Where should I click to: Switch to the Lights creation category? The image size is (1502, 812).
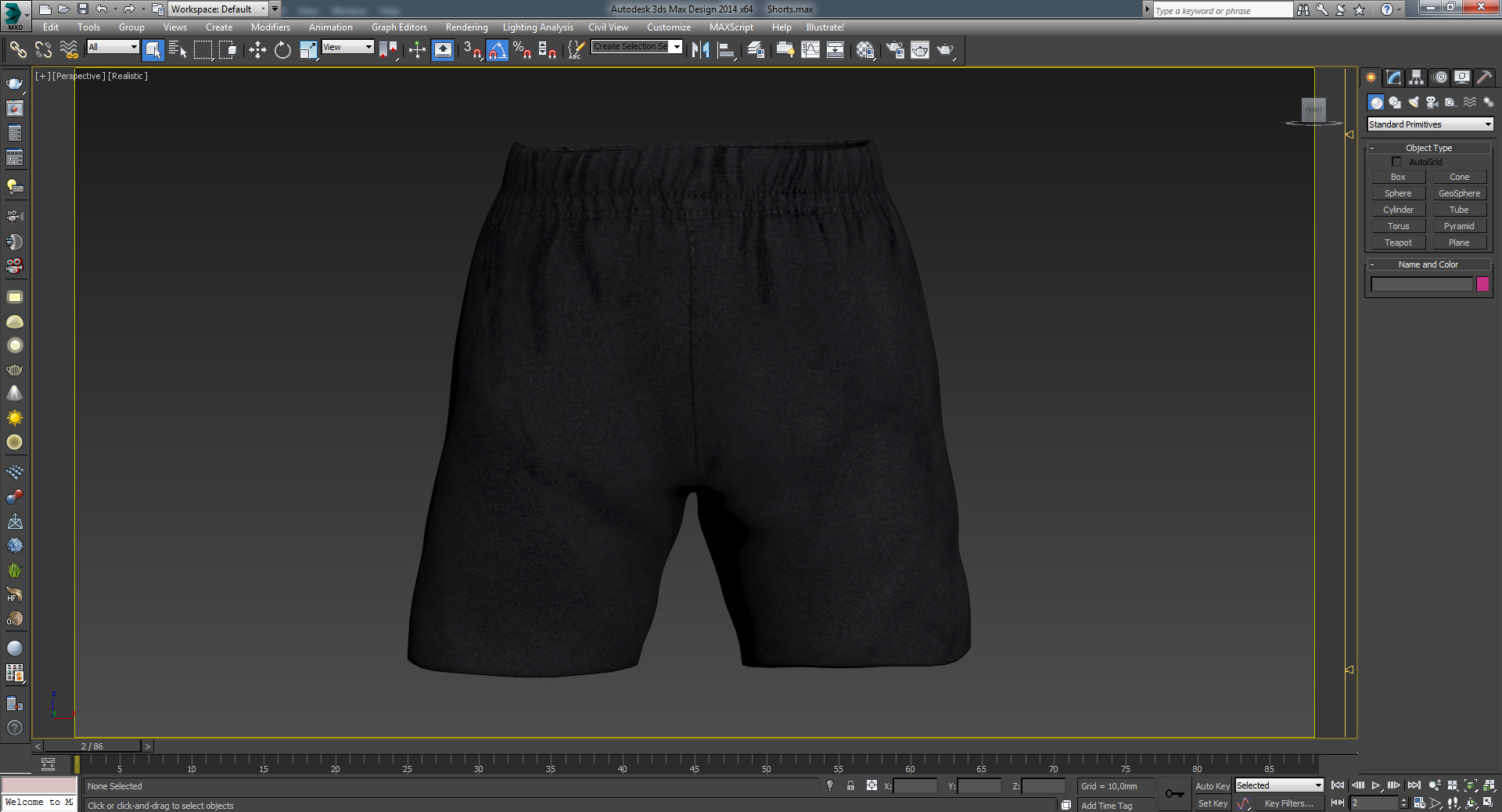(x=1414, y=102)
